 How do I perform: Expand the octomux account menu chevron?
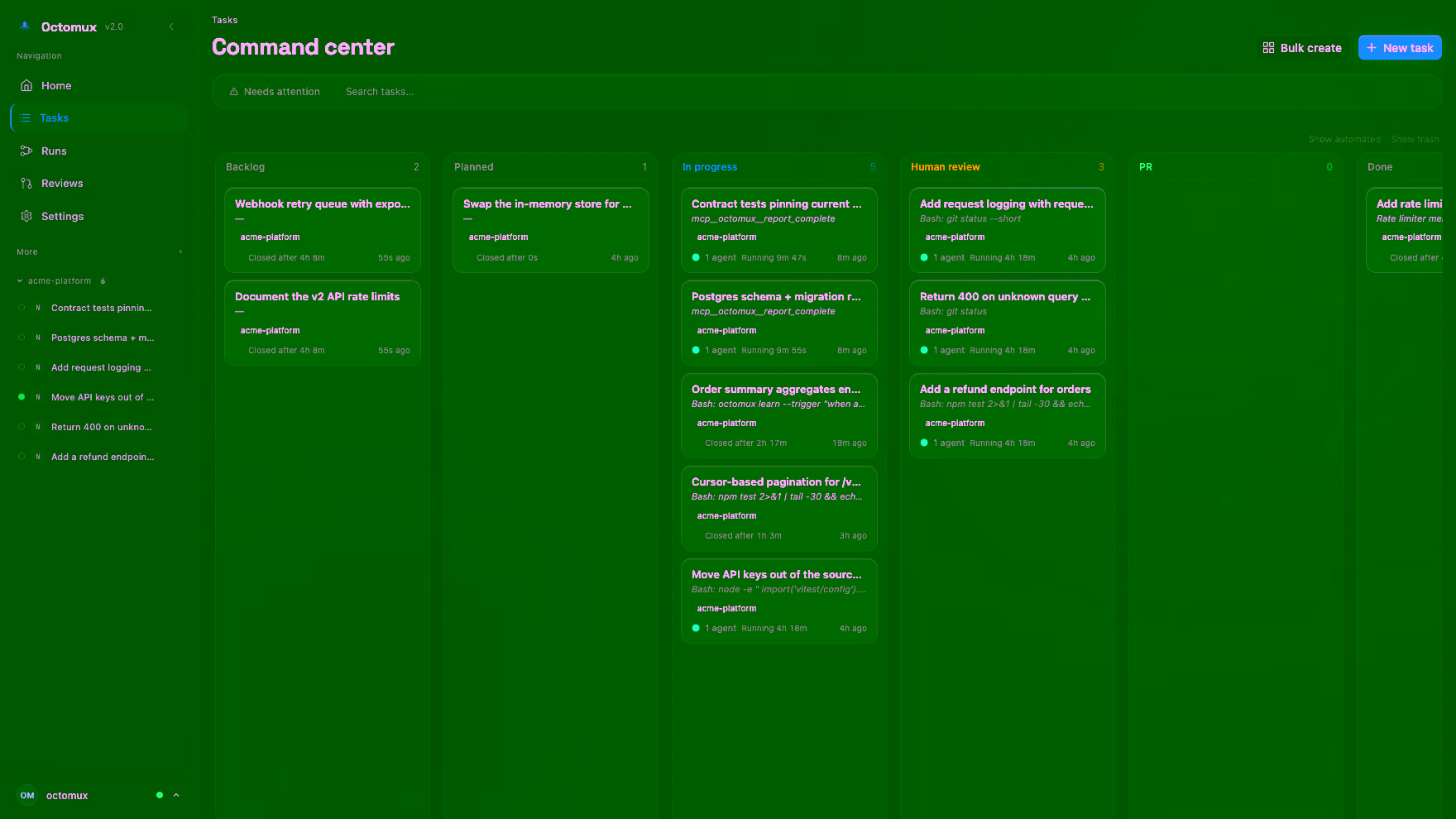[x=176, y=796]
